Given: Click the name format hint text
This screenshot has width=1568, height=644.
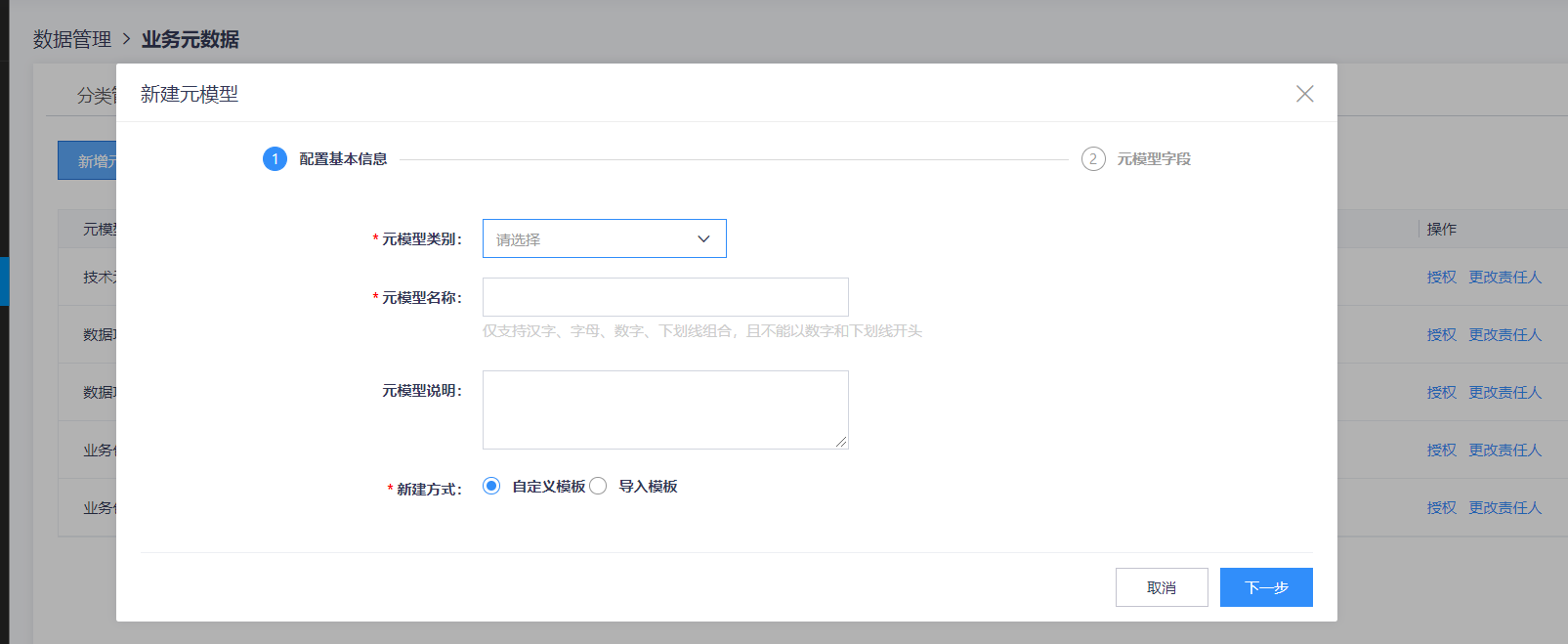Looking at the screenshot, I should (x=702, y=331).
